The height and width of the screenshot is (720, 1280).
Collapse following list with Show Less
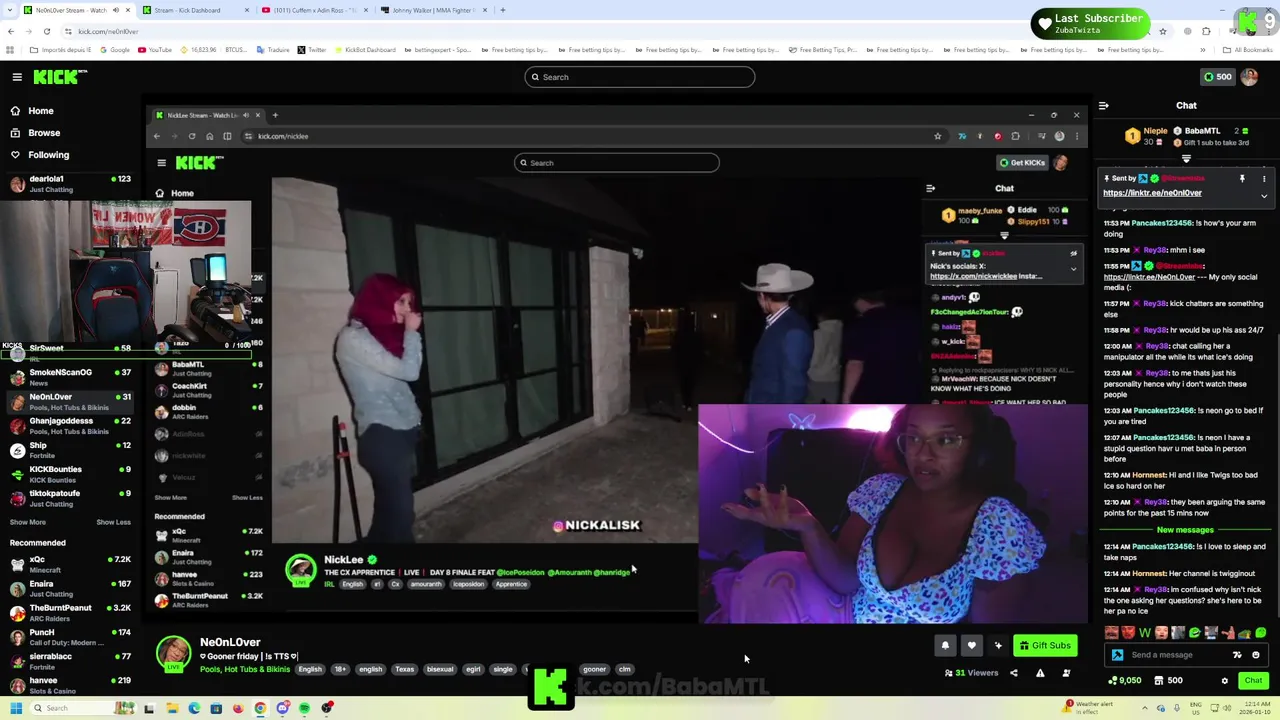[x=113, y=522]
